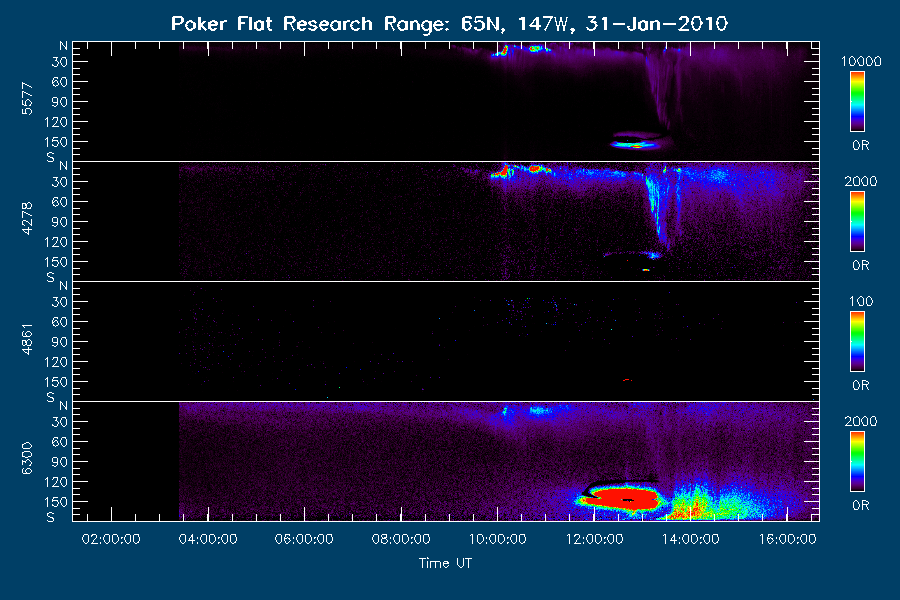The height and width of the screenshot is (600, 900).
Task: Click the '10000' color scale maximum value
Action: (x=861, y=61)
